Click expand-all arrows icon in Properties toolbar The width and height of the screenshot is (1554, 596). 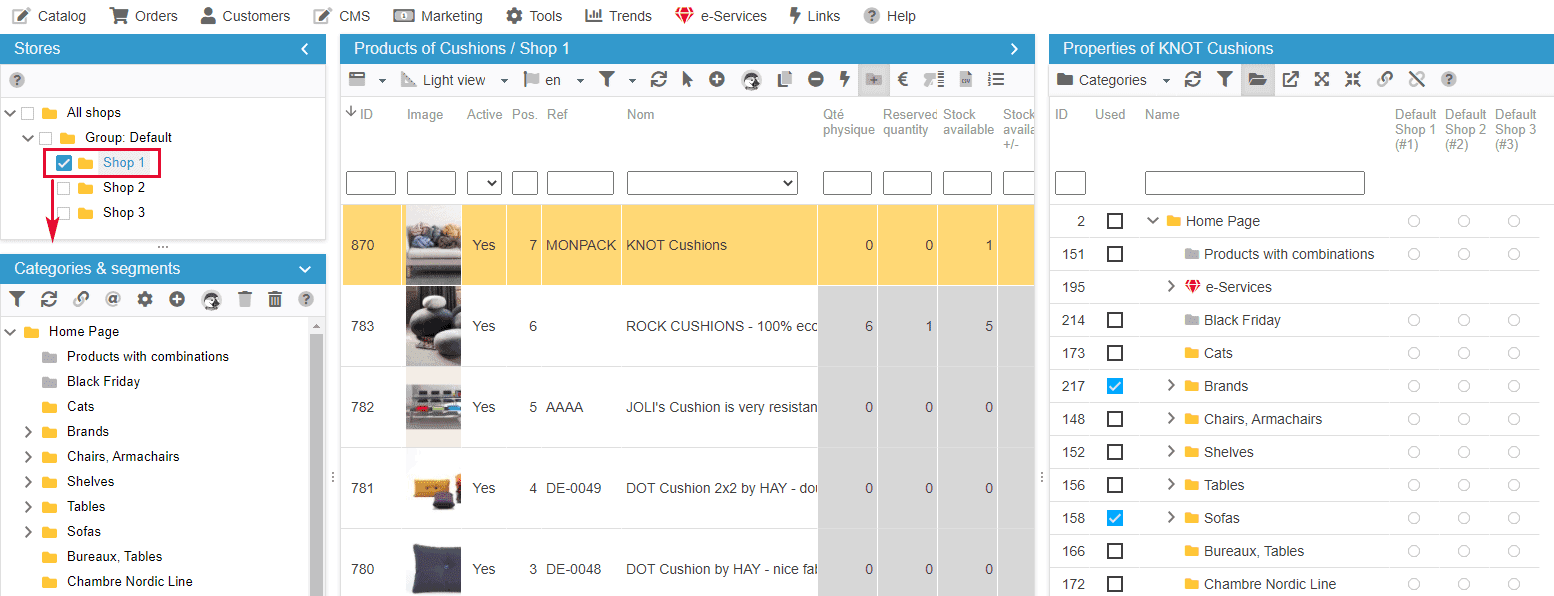(x=1322, y=80)
